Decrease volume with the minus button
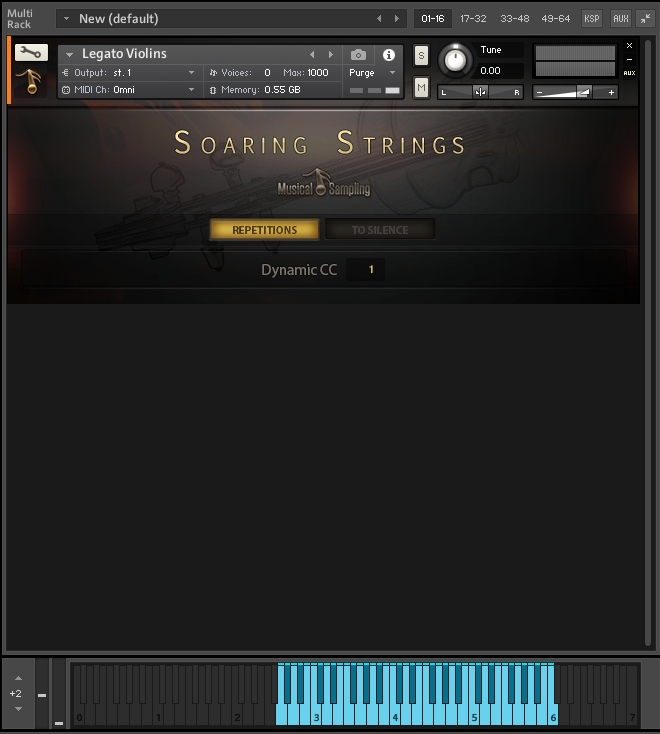Screen dimensions: 660x734 tap(539, 93)
